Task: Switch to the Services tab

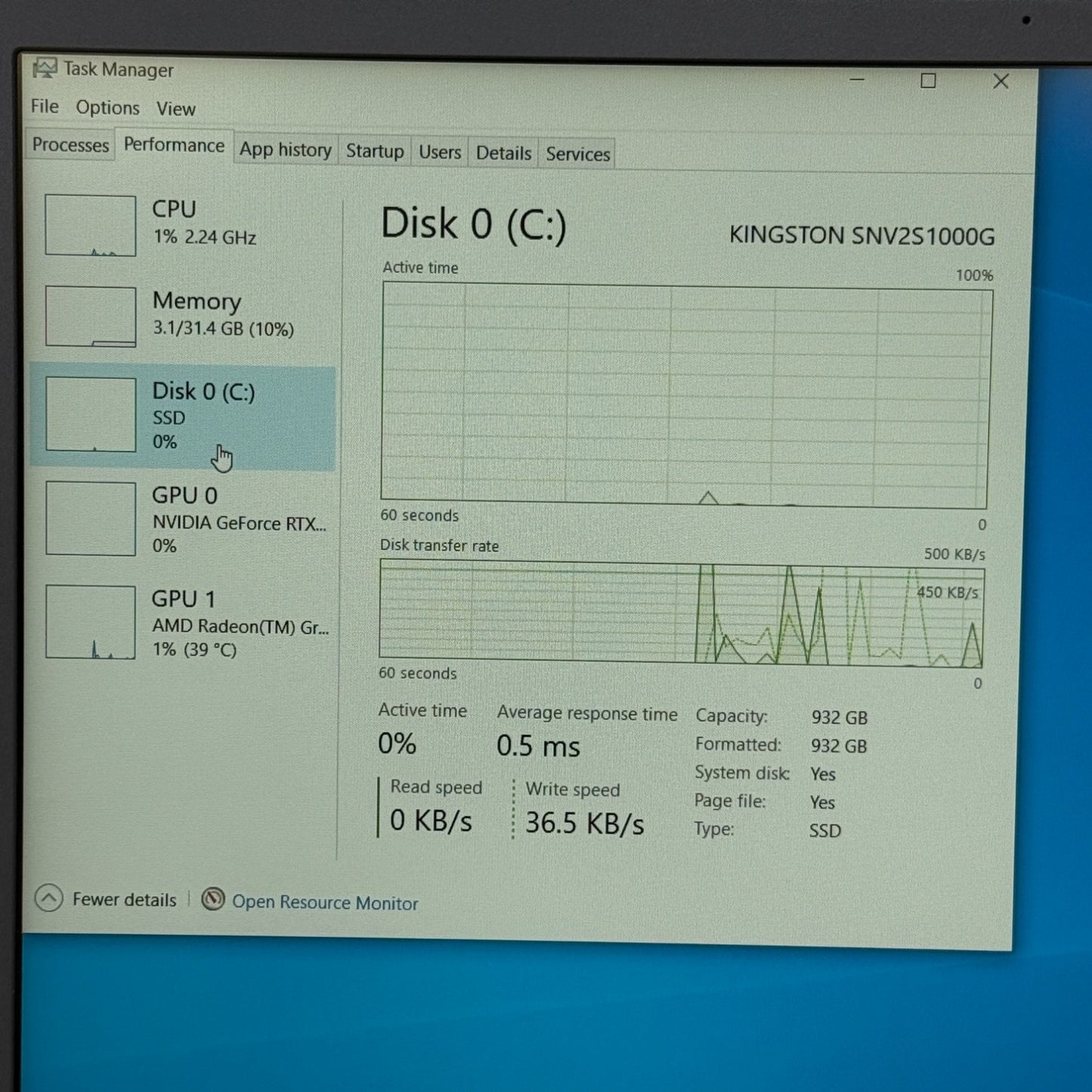Action: (577, 154)
